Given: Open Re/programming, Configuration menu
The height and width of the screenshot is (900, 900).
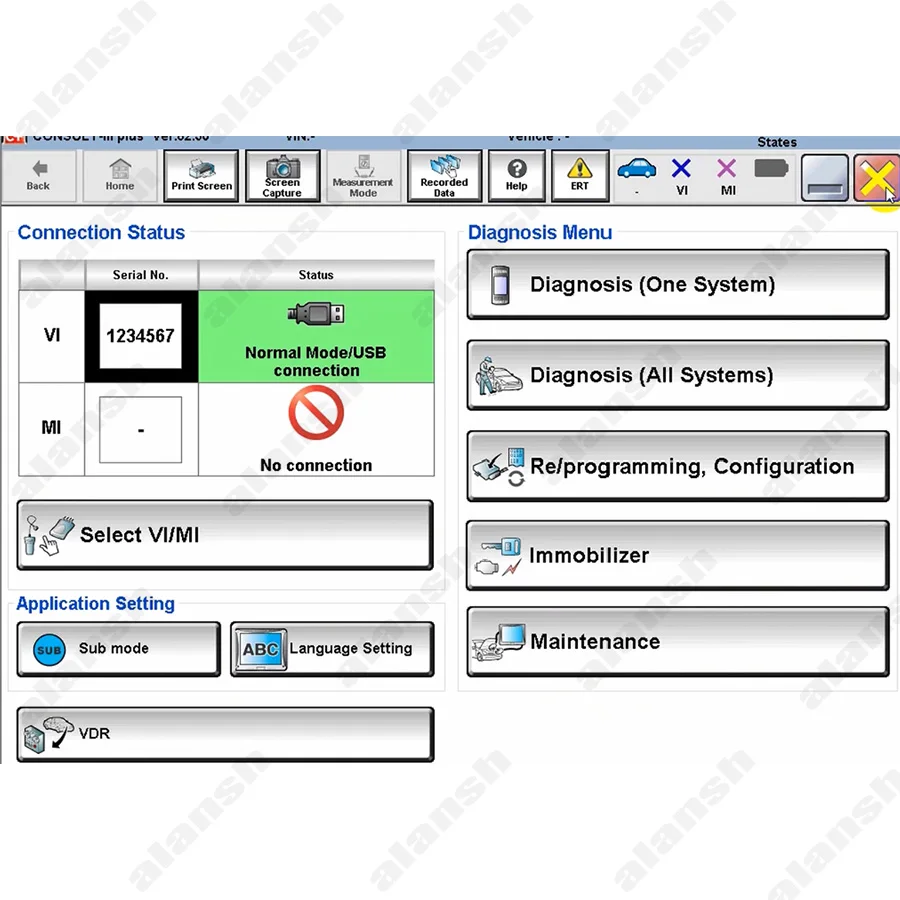Looking at the screenshot, I should 678,466.
